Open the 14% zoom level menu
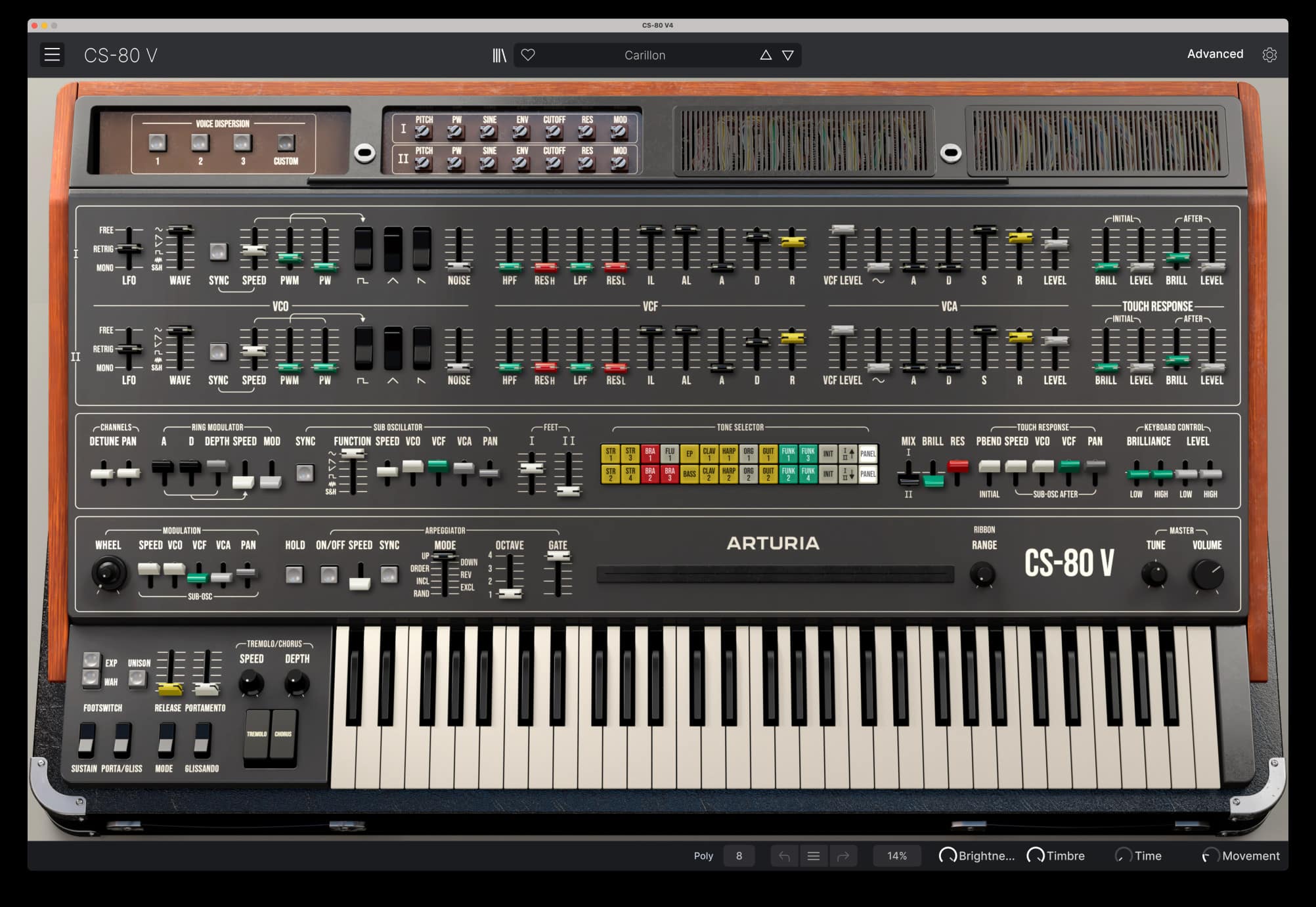Screen dimensions: 1316x907 (x=897, y=856)
